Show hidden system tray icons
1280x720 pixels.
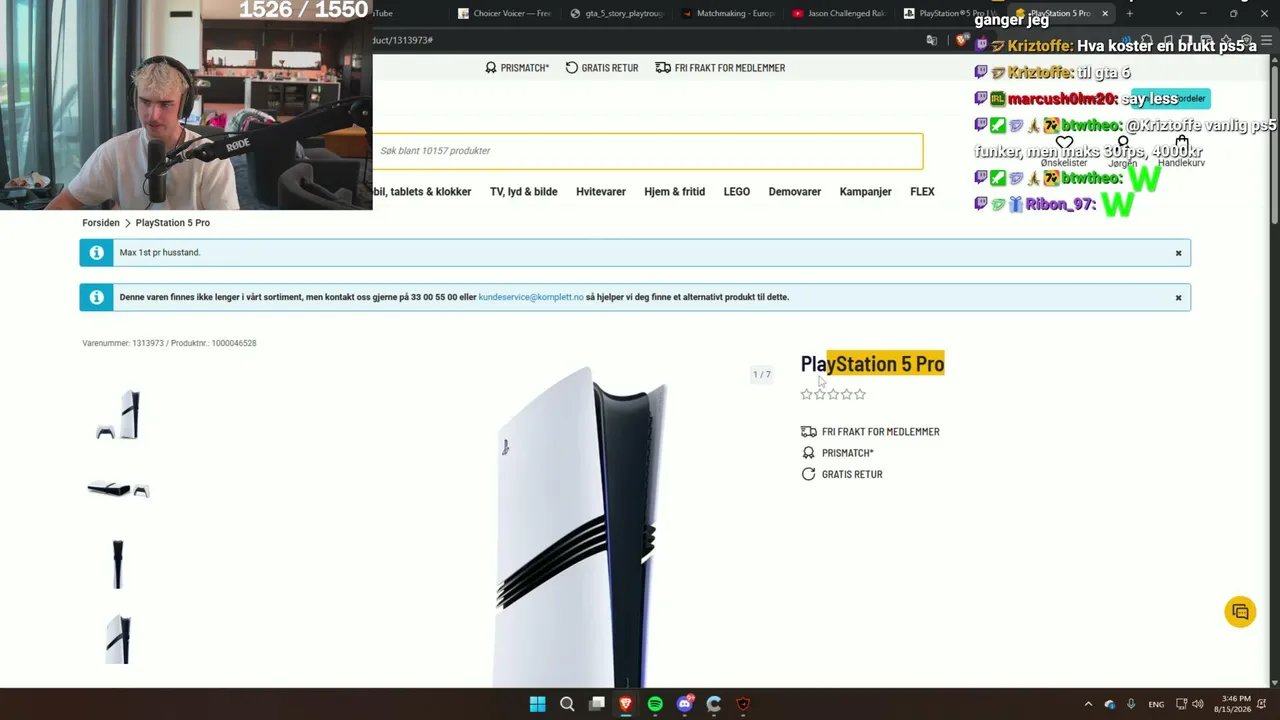[x=1088, y=704]
